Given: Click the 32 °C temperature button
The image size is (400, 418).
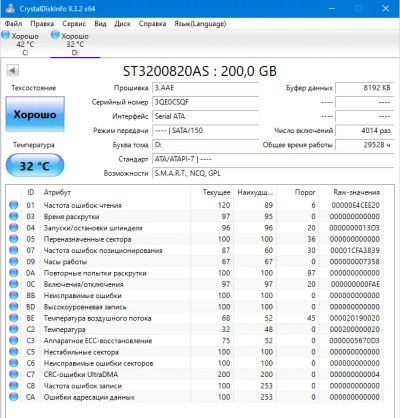Looking at the screenshot, I should point(35,166).
